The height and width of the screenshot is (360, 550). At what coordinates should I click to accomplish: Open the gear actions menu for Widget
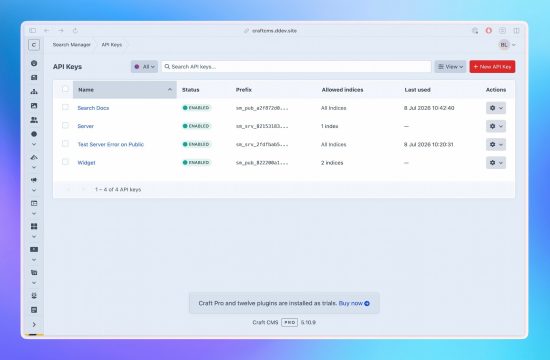tap(496, 162)
